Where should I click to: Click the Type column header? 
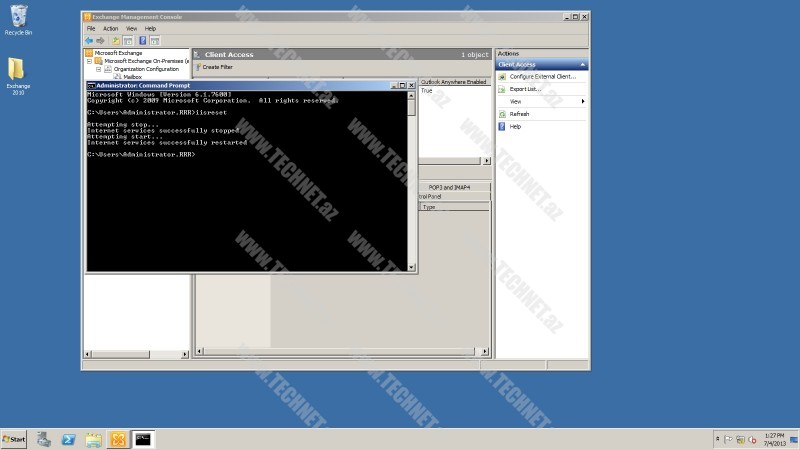click(455, 207)
